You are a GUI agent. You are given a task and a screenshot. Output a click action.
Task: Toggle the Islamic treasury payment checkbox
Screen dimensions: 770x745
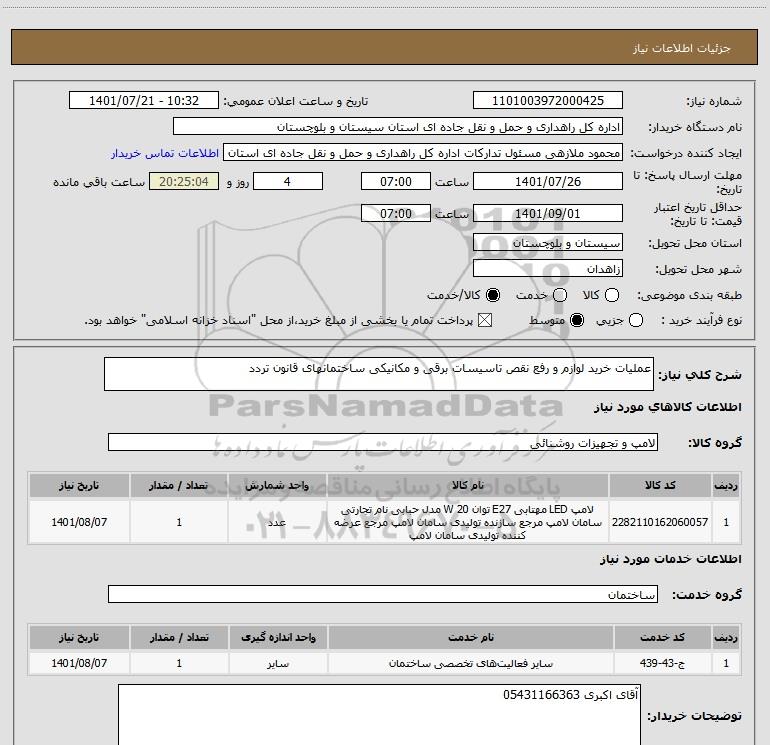[x=485, y=321]
